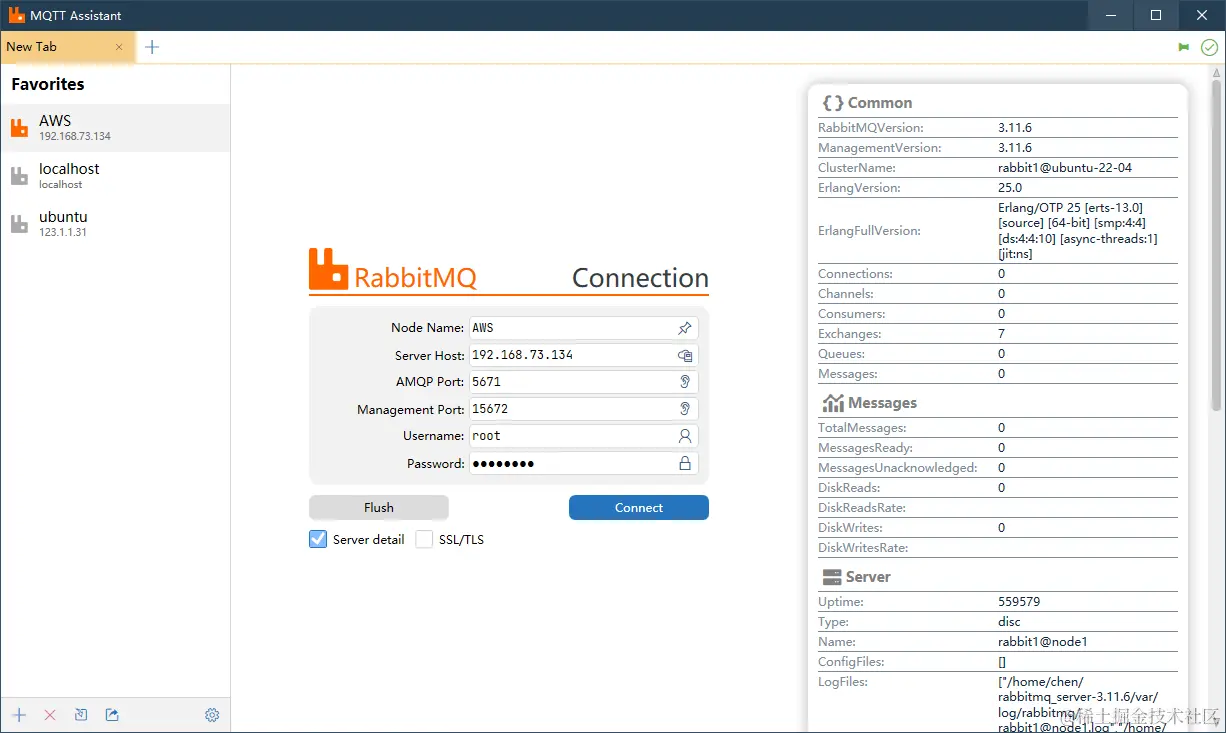Viewport: 1226px width, 733px height.
Task: Click the Consumers label
Action: click(851, 314)
